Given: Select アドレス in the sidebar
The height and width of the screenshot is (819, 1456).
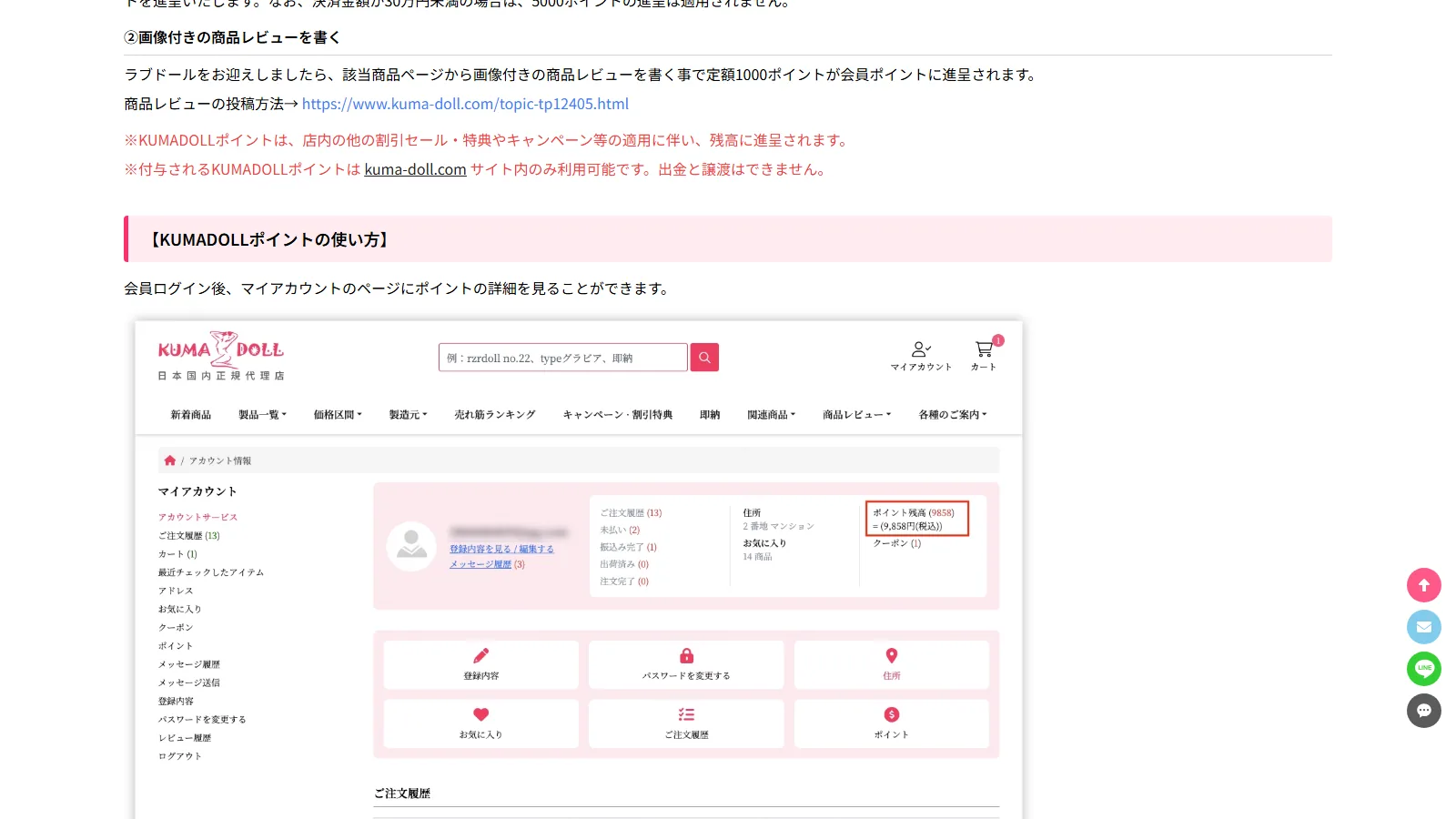Looking at the screenshot, I should coord(176,591).
